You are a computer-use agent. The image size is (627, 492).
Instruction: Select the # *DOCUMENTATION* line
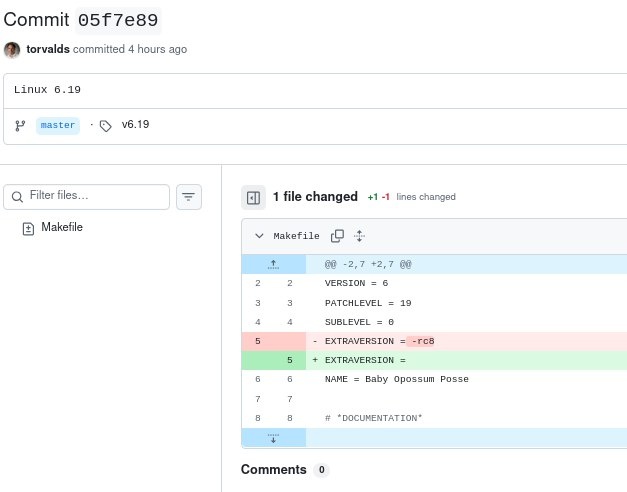point(373,418)
